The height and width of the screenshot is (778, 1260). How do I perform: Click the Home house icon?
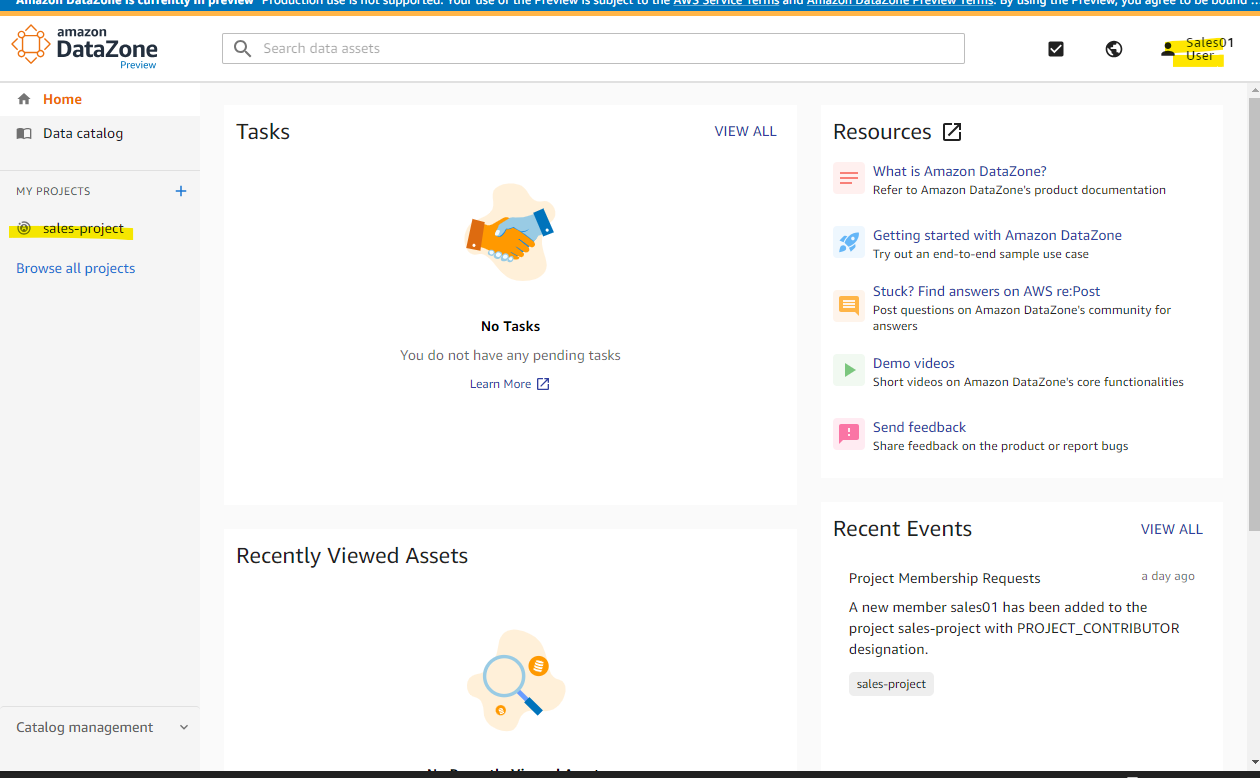click(x=24, y=99)
